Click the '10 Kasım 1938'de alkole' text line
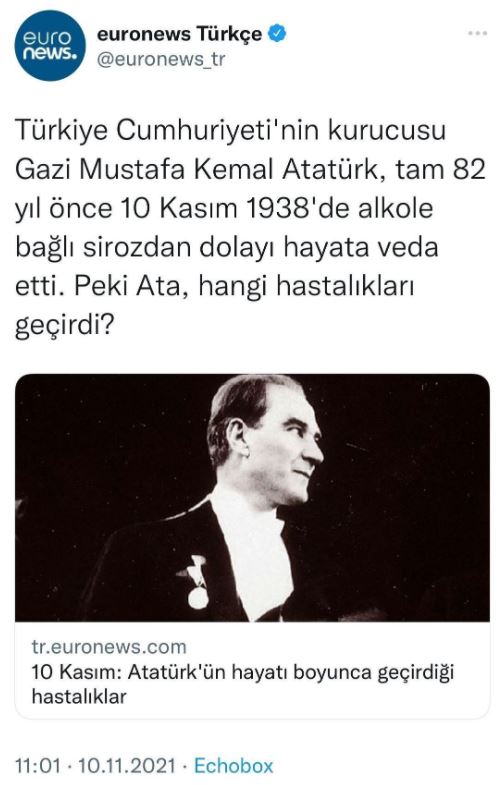The height and width of the screenshot is (785, 499). [276, 208]
